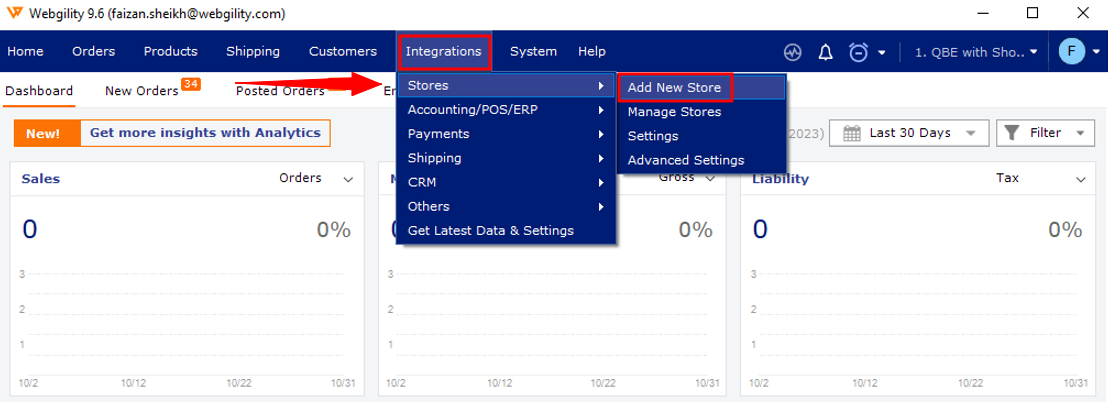Click Get more insights with Analytics
This screenshot has width=1108, height=402.
coord(205,133)
